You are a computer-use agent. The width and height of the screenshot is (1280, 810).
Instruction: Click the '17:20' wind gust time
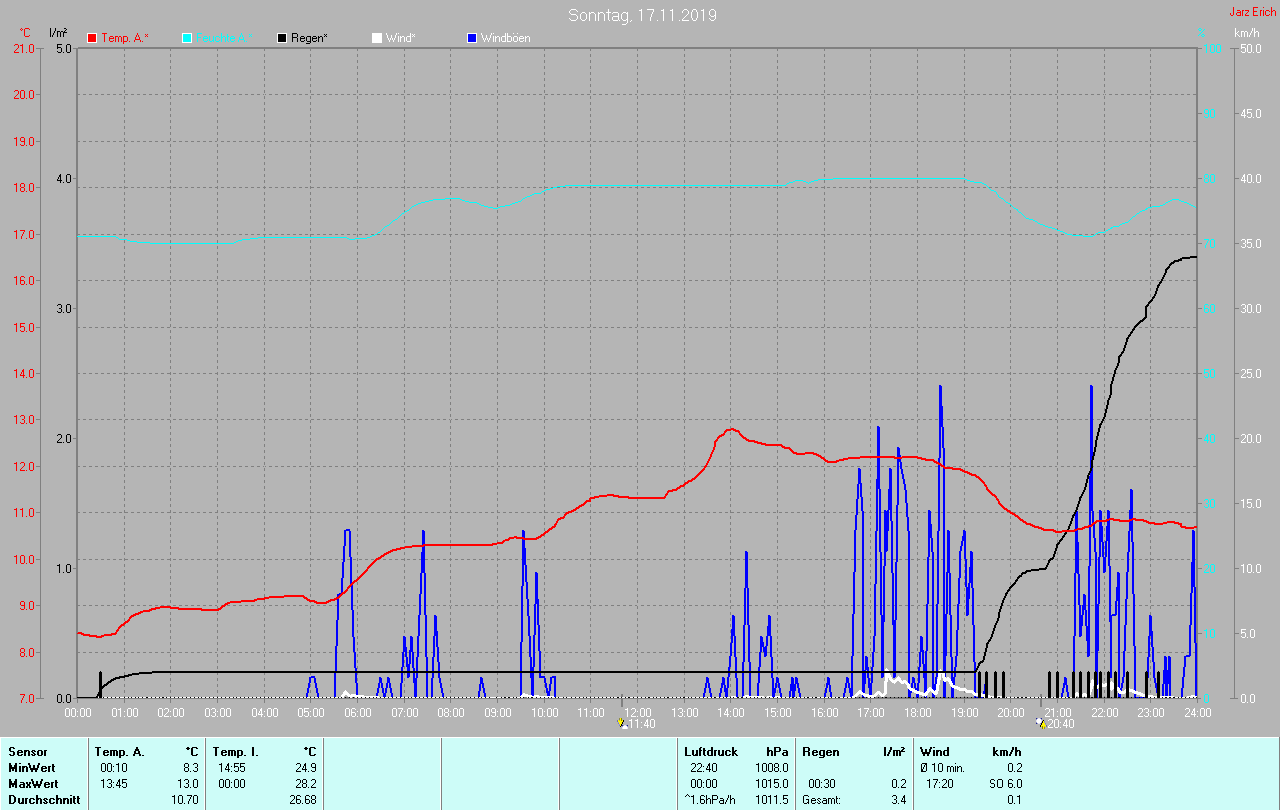click(940, 783)
